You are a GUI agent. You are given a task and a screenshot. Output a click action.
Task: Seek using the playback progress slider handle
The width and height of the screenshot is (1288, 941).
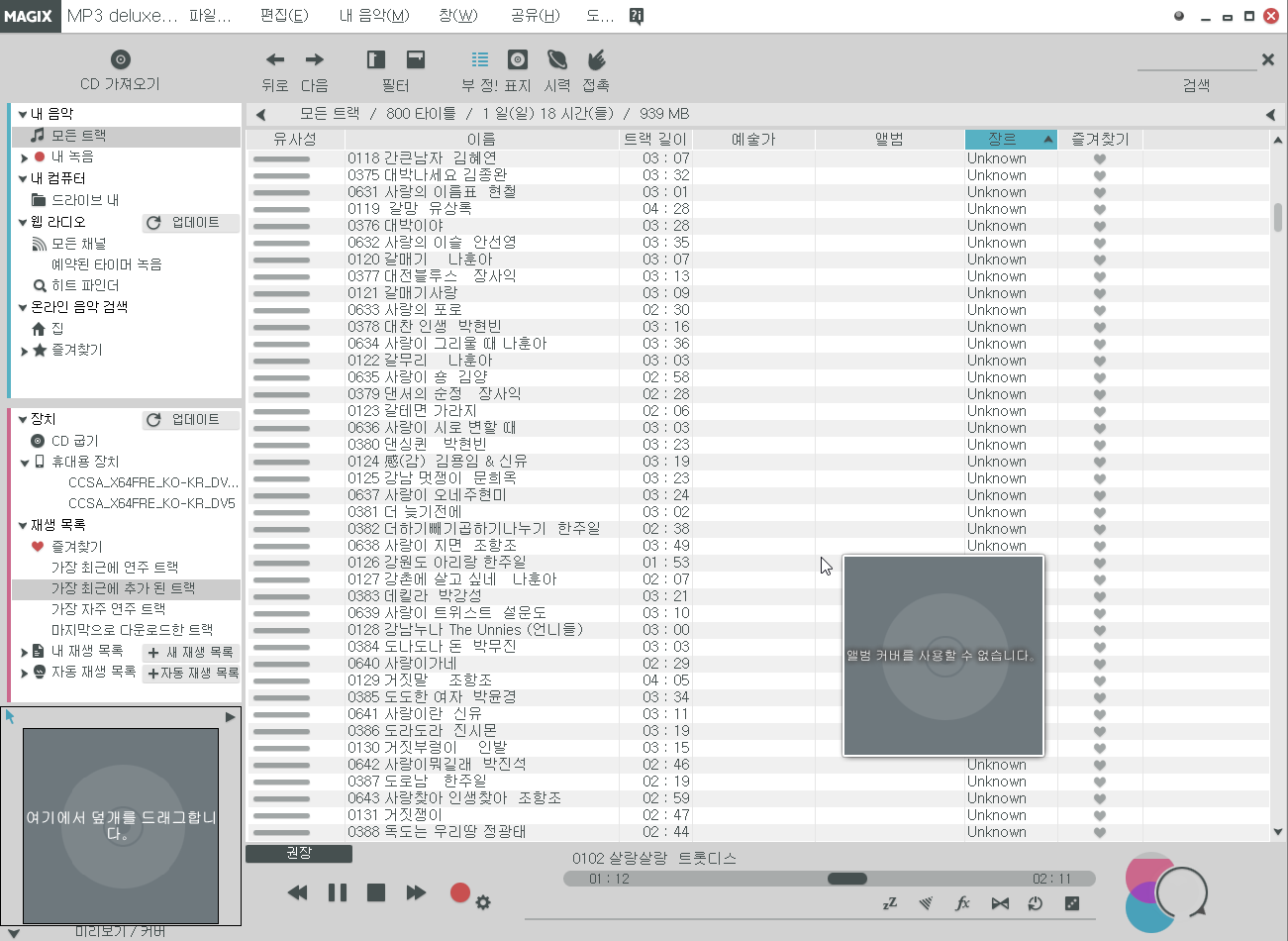click(x=847, y=879)
